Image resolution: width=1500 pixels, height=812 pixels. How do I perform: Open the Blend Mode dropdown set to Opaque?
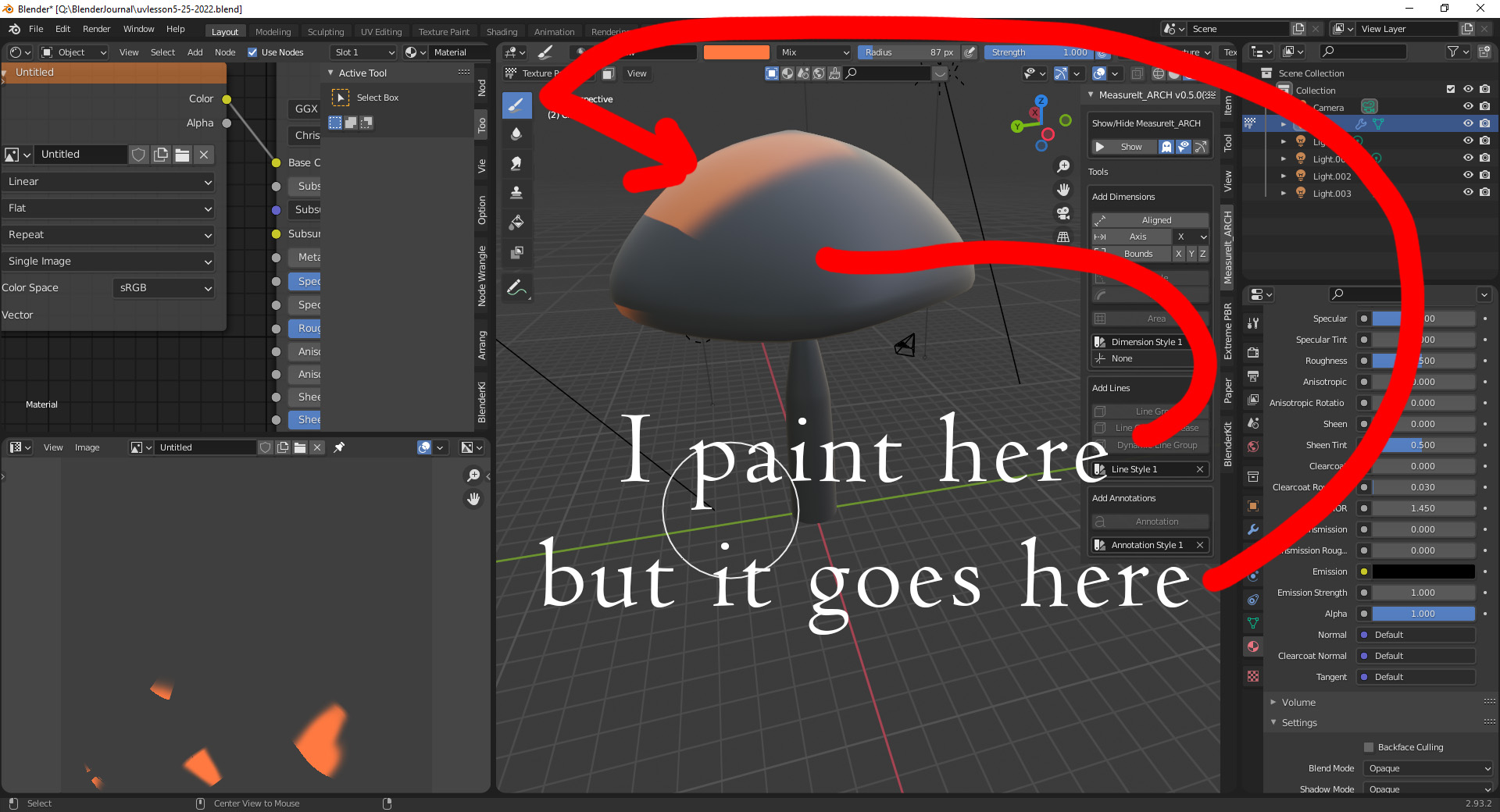1427,768
